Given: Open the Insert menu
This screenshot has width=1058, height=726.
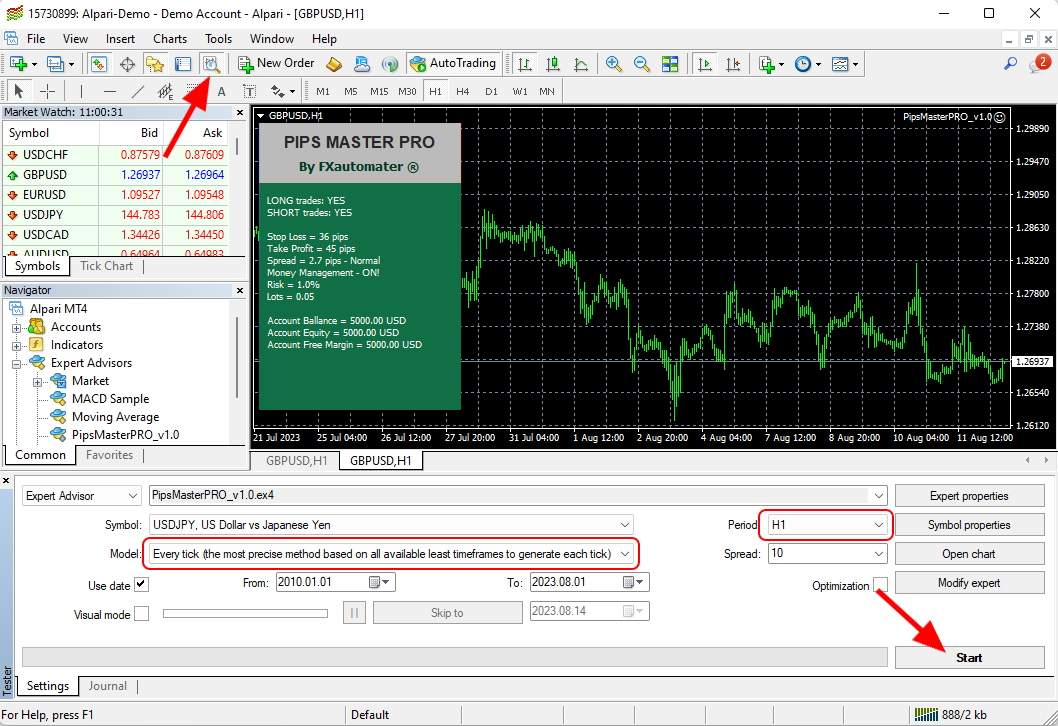Looking at the screenshot, I should [x=120, y=39].
